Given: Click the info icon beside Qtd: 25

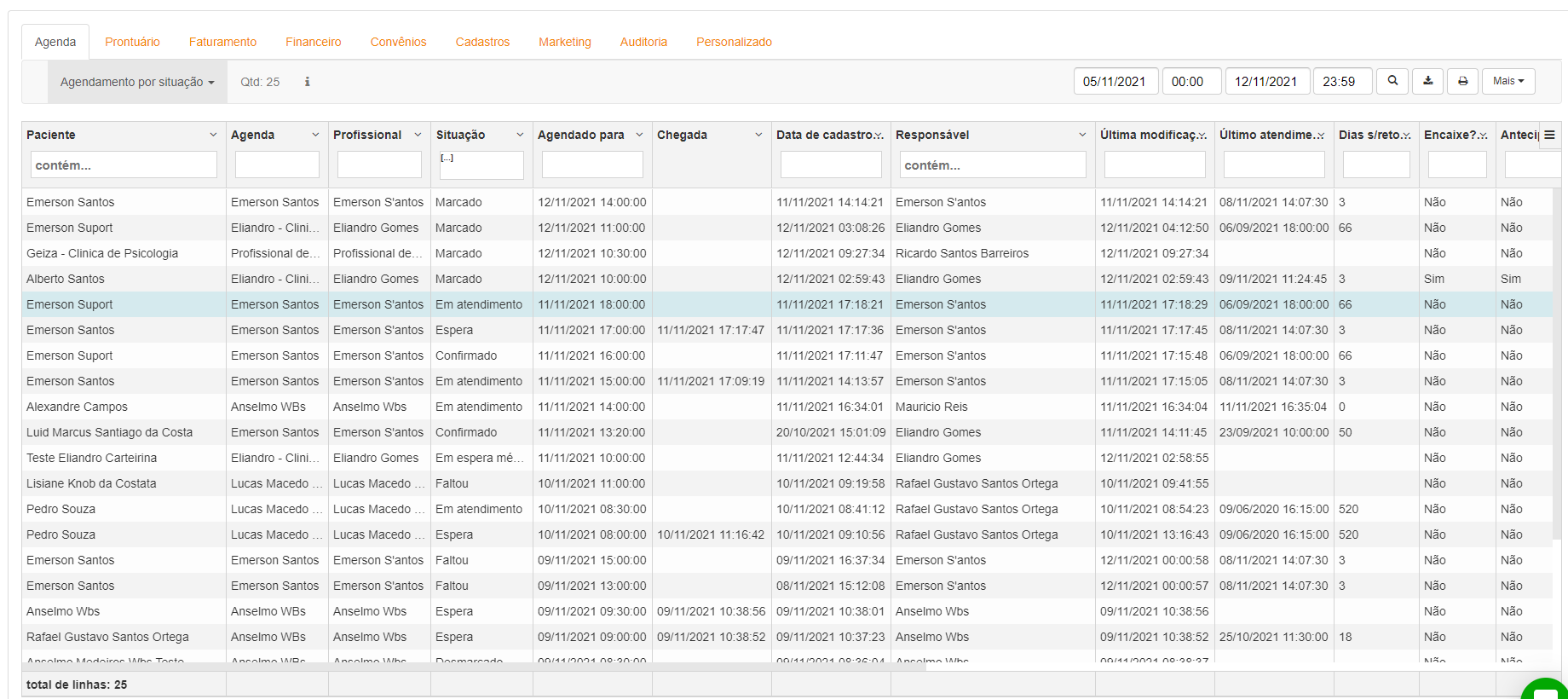Looking at the screenshot, I should [308, 82].
